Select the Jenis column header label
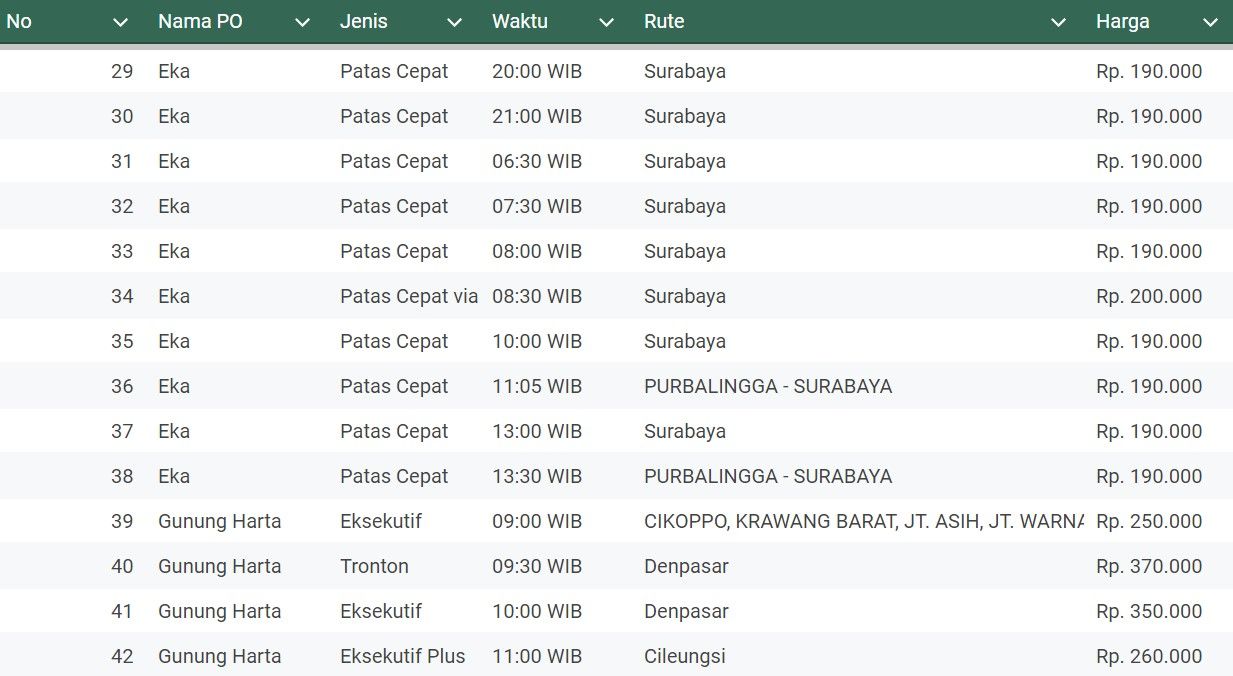Viewport: 1233px width, 676px height. pyautogui.click(x=364, y=21)
